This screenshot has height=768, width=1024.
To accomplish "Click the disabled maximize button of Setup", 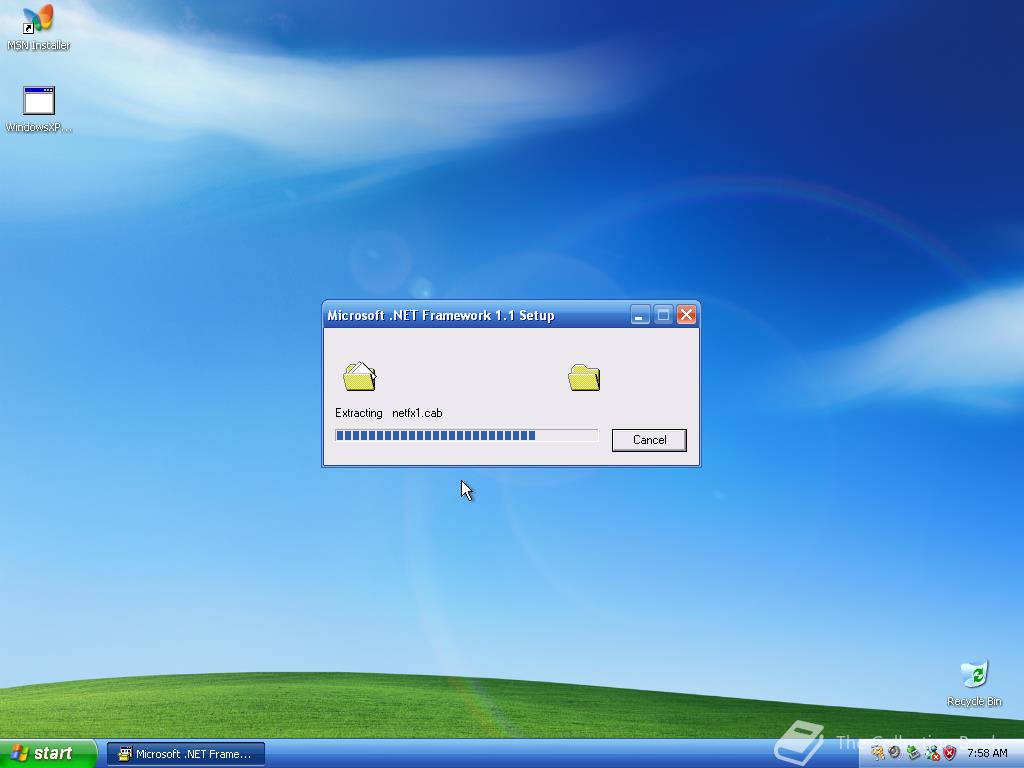I will [663, 315].
